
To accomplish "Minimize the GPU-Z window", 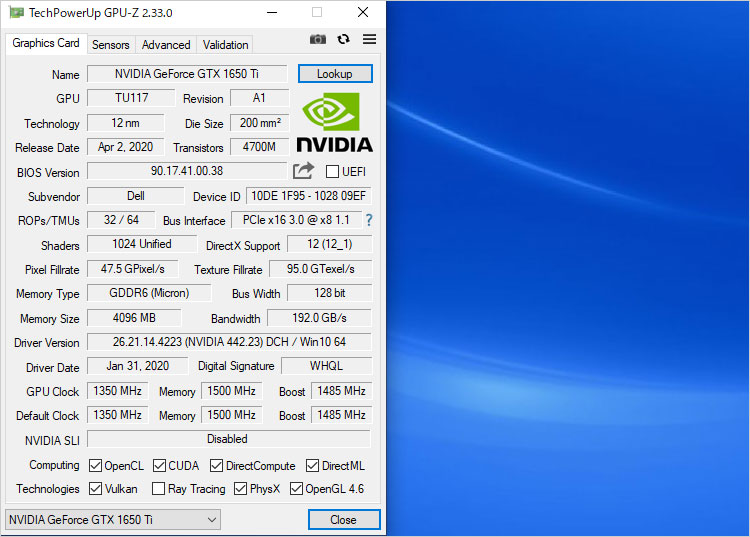I will (272, 12).
